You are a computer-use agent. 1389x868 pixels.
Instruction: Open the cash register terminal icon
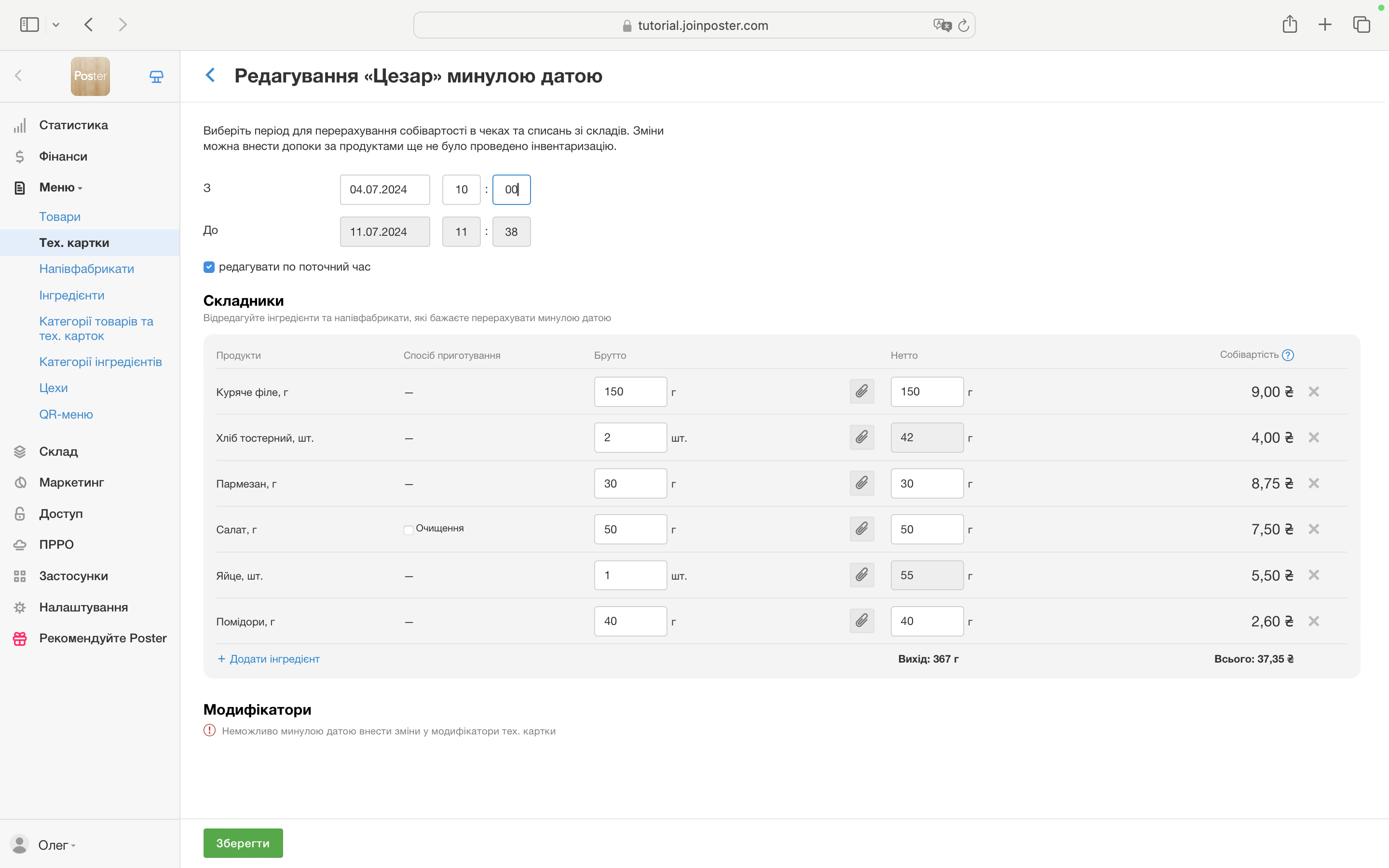point(156,76)
